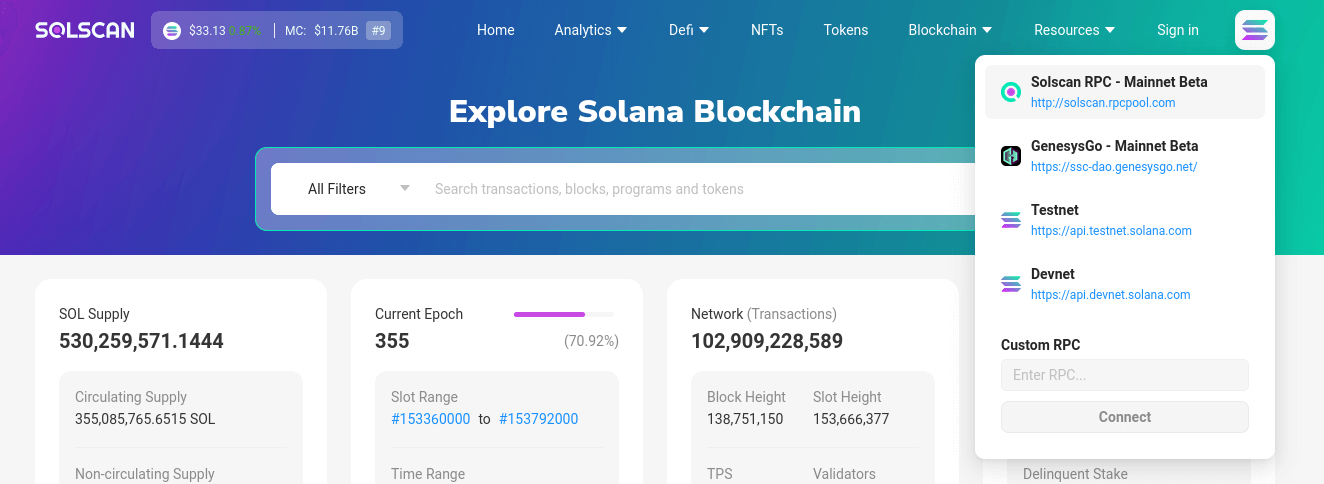Select GenesysGo - Mainnet Beta network
The height and width of the screenshot is (484, 1324).
(1125, 156)
